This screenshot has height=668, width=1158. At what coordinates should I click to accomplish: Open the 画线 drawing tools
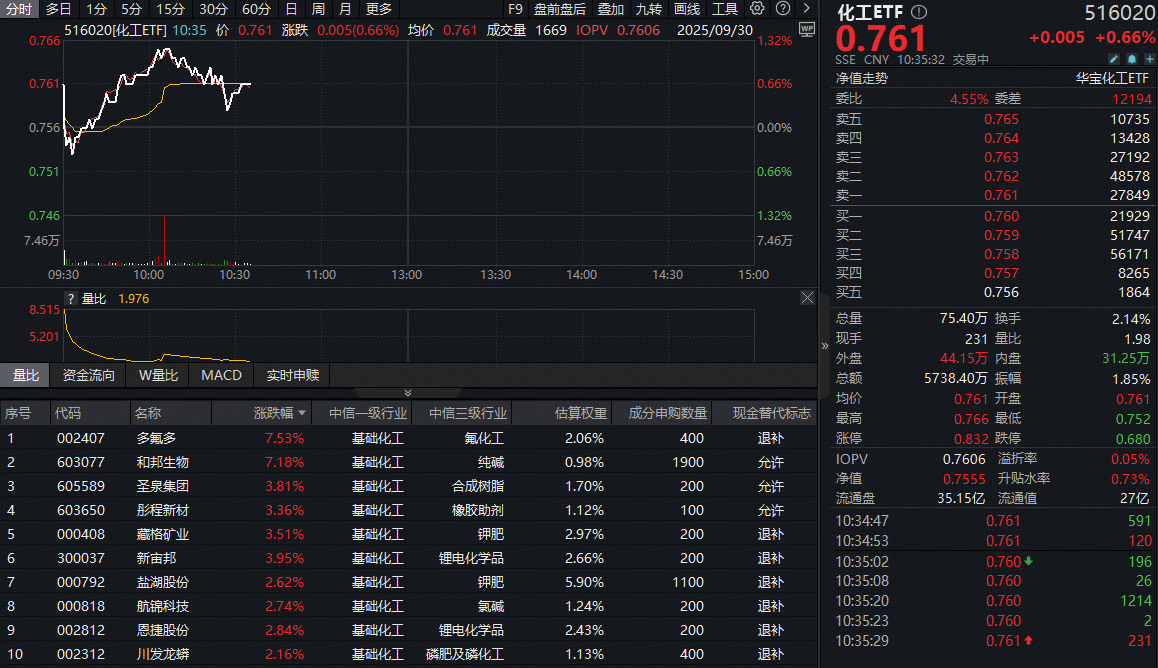(x=687, y=9)
